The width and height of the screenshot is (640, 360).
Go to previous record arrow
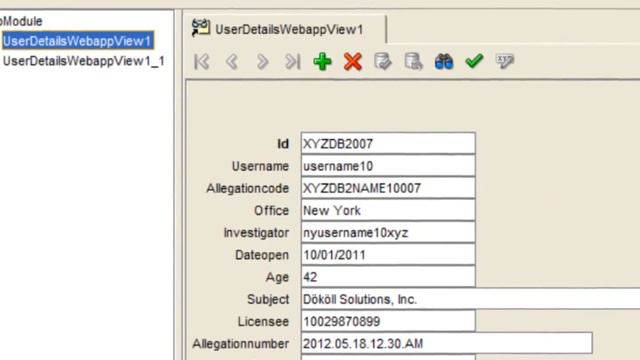[x=232, y=62]
